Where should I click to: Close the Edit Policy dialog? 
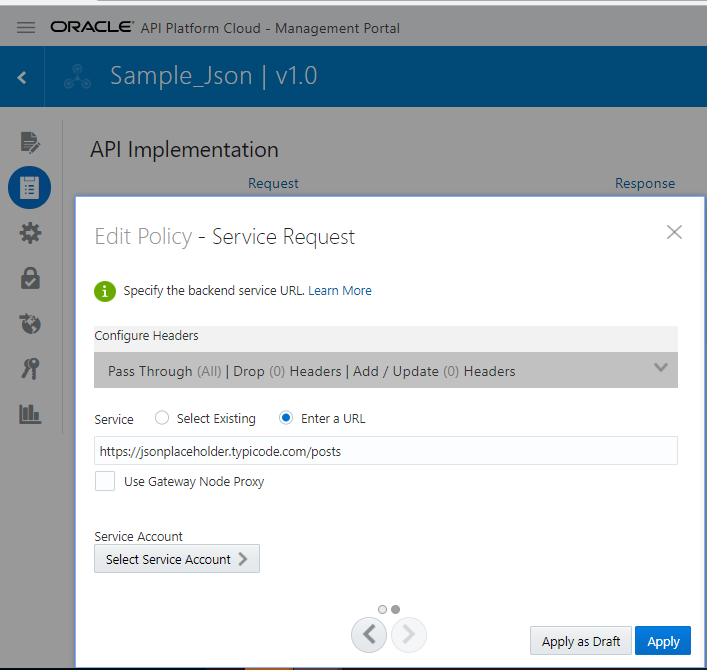click(x=674, y=232)
